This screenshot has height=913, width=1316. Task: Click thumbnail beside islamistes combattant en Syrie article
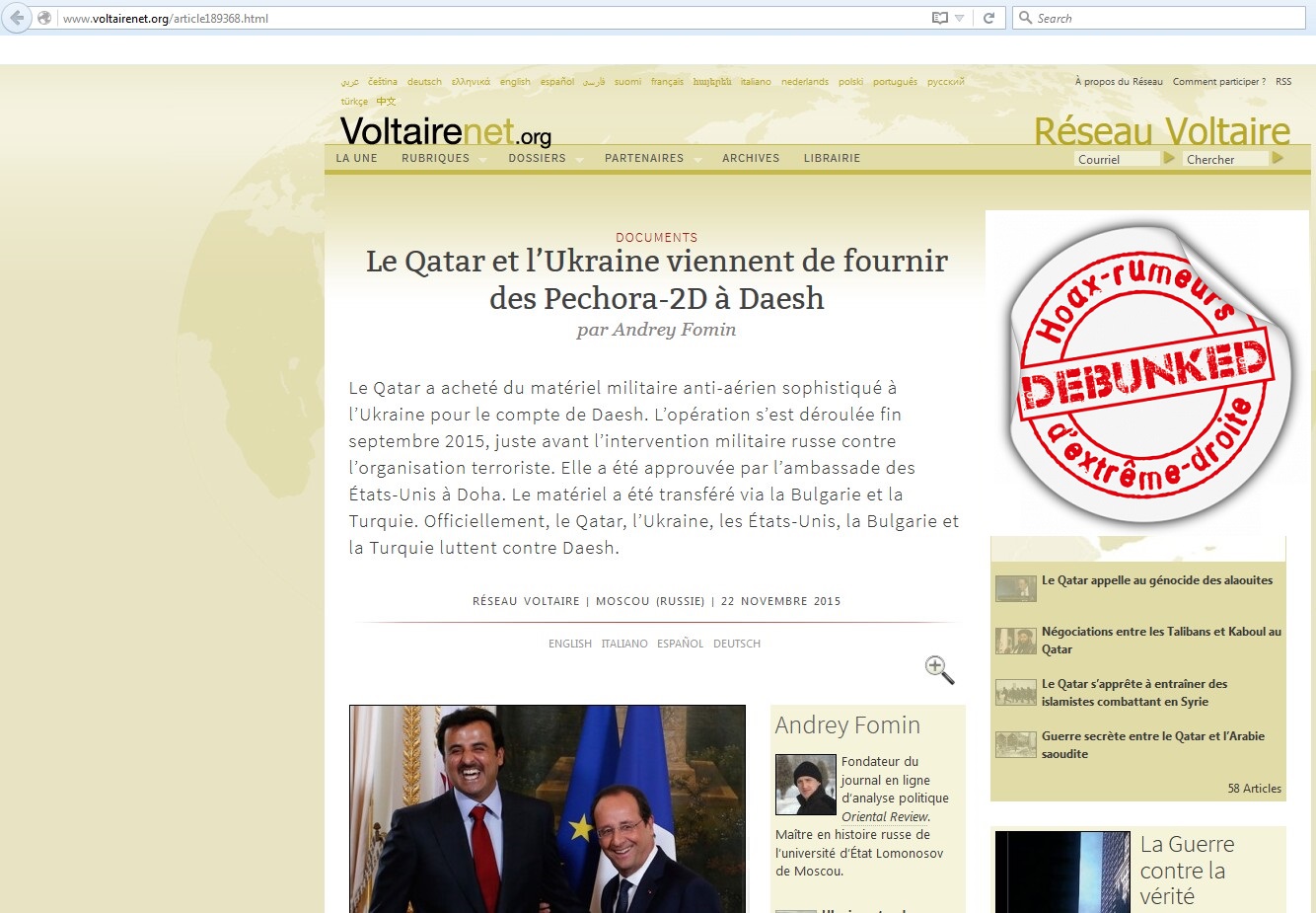point(1015,693)
